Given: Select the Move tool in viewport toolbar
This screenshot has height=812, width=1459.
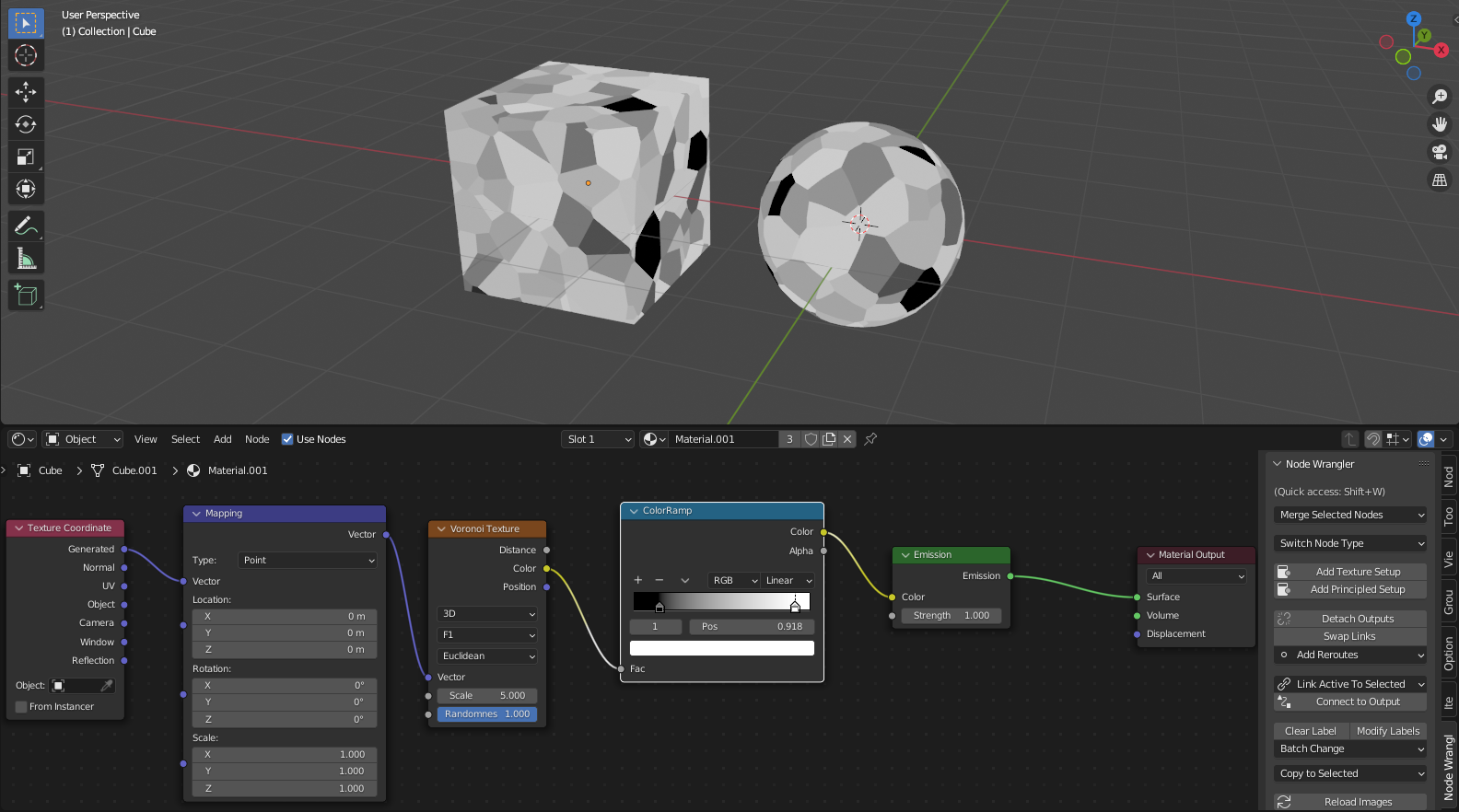Looking at the screenshot, I should 26,91.
